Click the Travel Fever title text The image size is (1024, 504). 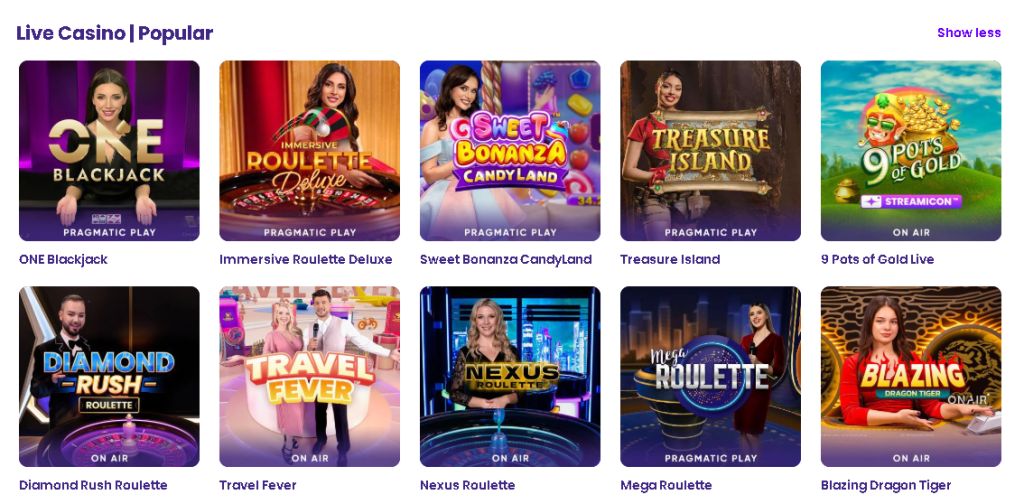click(x=258, y=486)
